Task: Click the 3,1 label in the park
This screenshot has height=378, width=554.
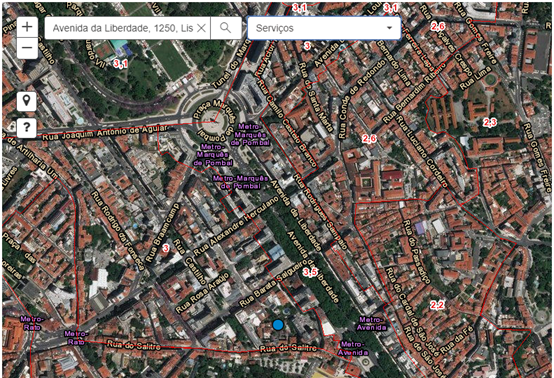Action: [120, 64]
